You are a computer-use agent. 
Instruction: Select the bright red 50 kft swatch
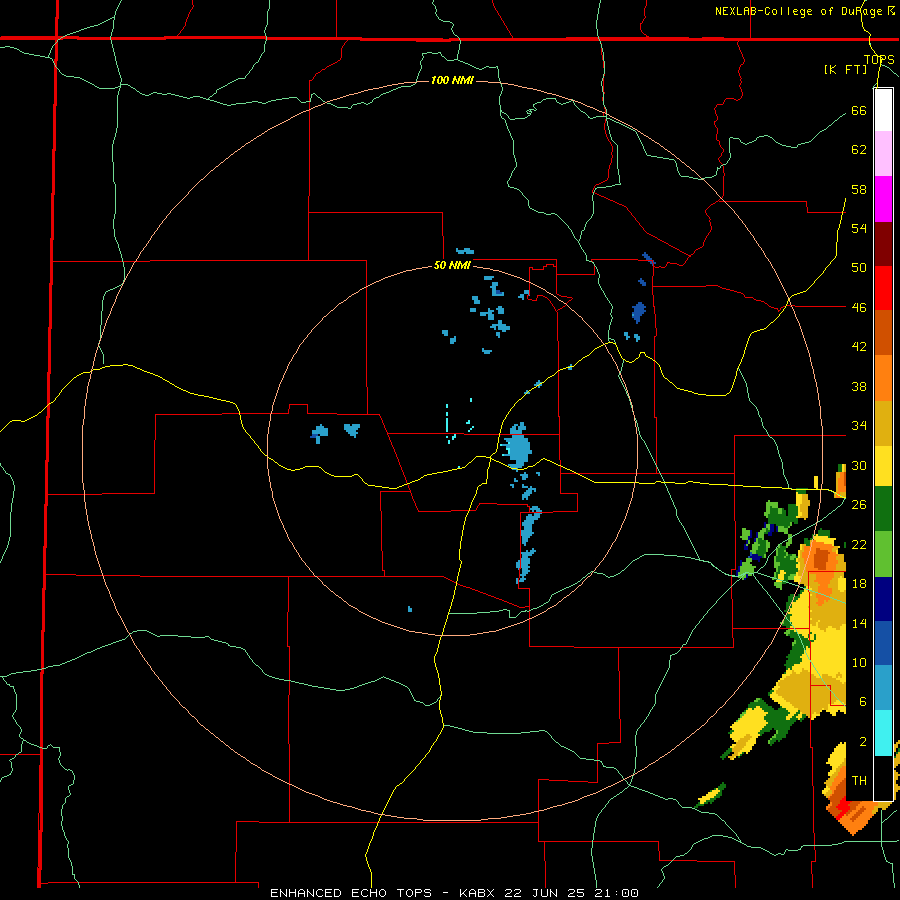pos(883,288)
